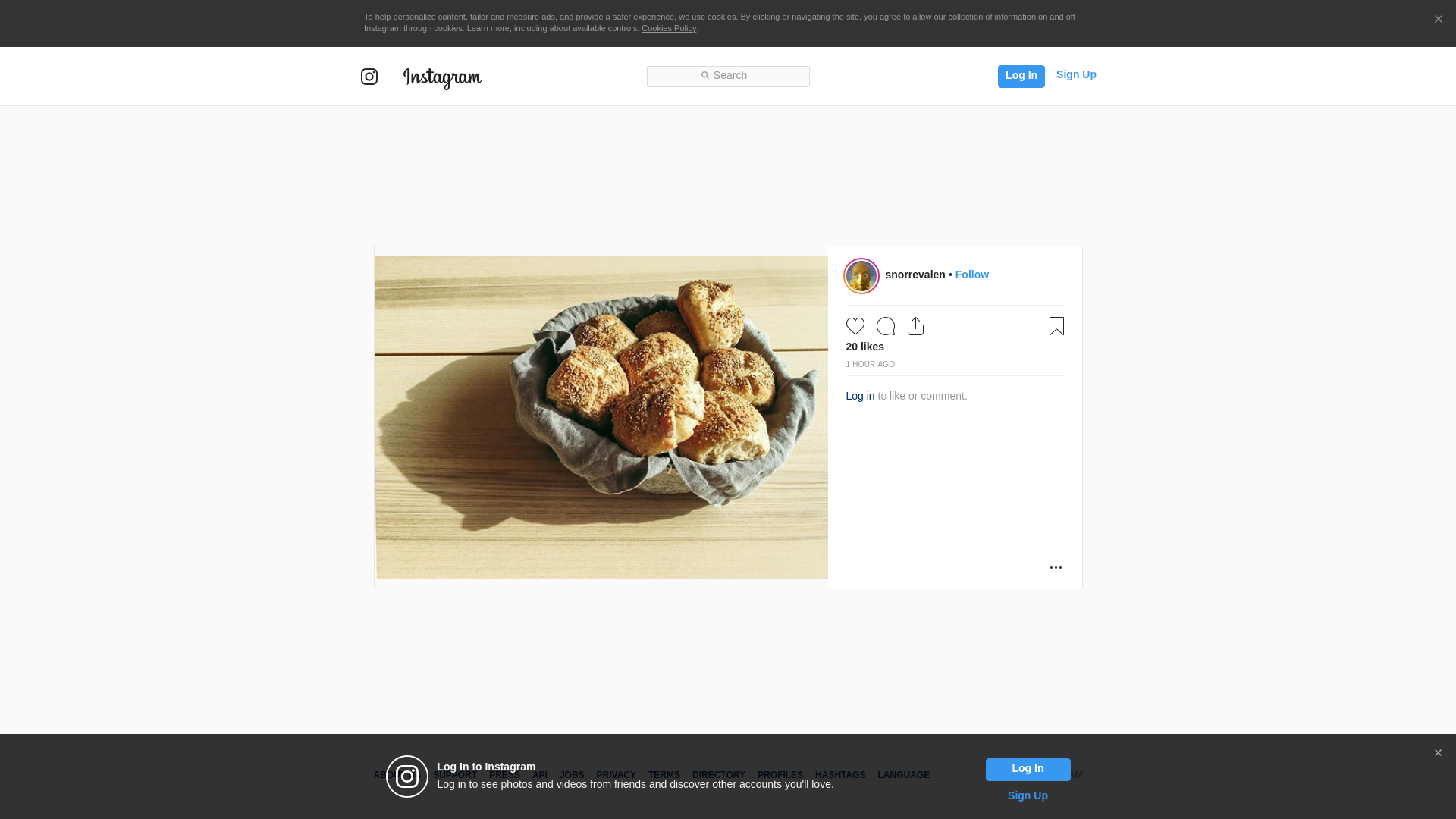Image resolution: width=1456 pixels, height=819 pixels.
Task: Close the bottom Log In banner
Action: [1438, 753]
